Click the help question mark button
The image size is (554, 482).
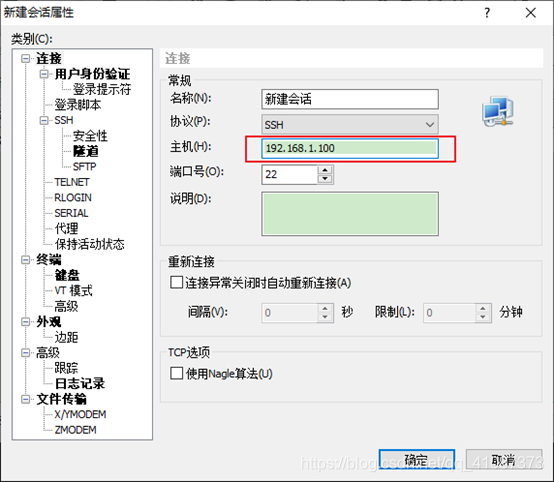[x=487, y=13]
